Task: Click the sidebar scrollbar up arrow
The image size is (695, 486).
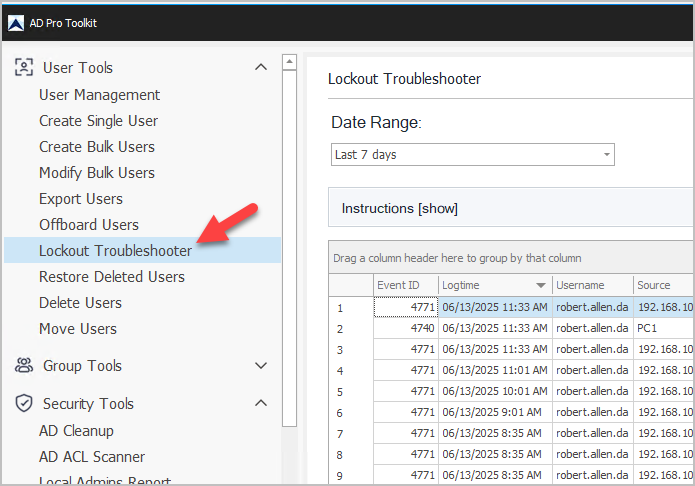Action: point(289,62)
